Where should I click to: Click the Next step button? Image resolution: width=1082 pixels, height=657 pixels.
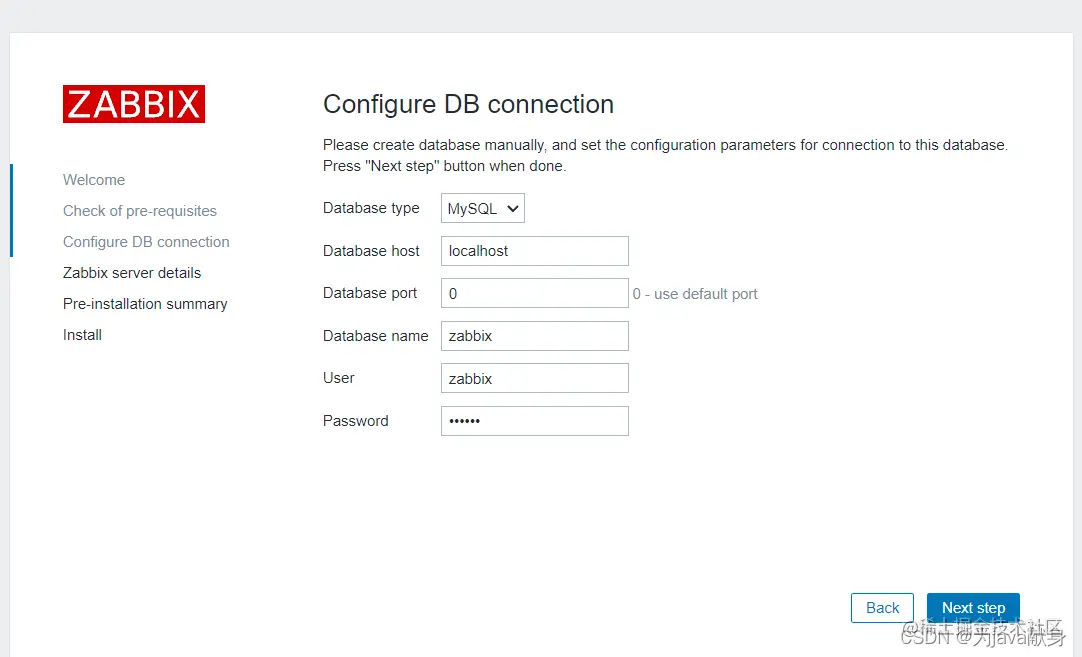pyautogui.click(x=973, y=608)
